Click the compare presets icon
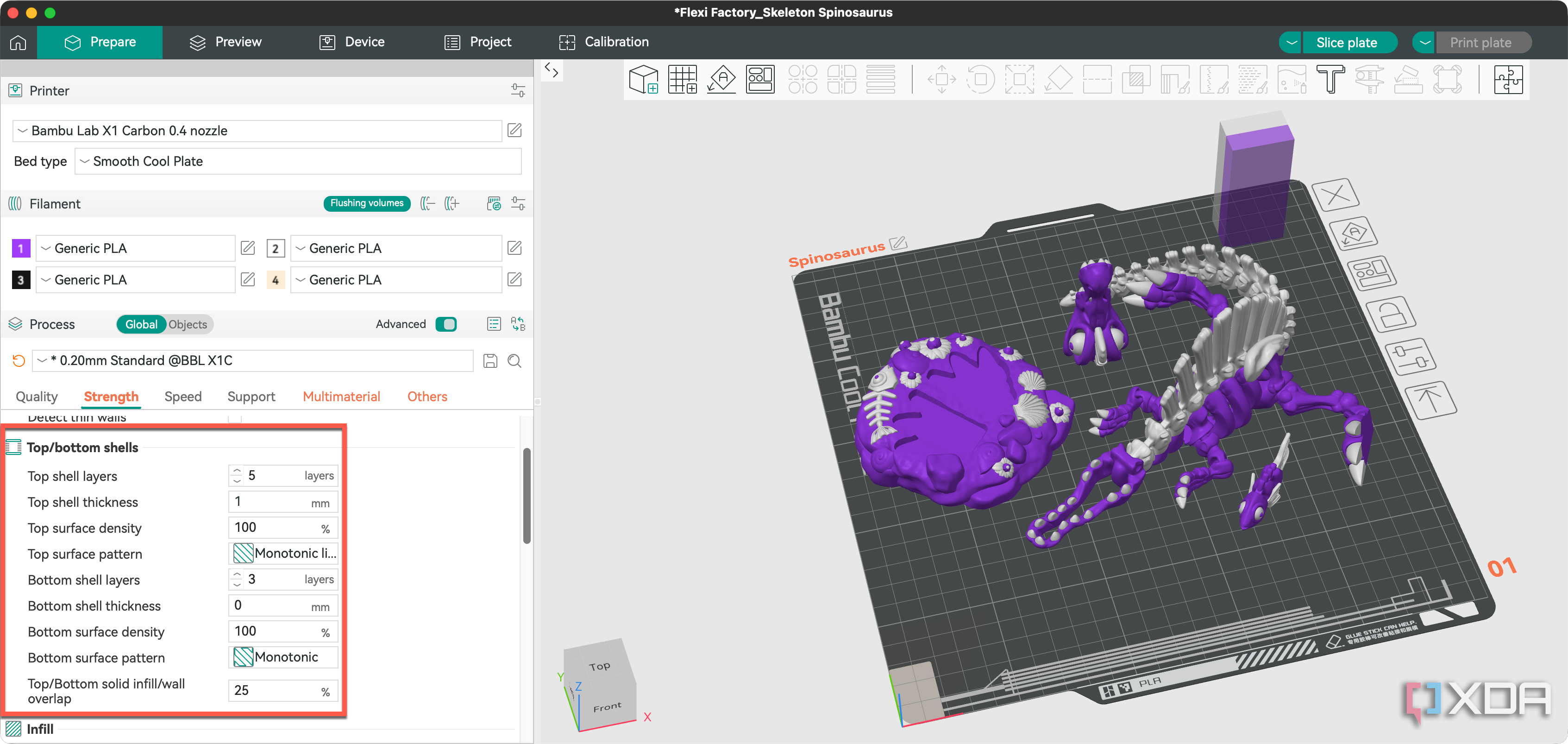 click(x=518, y=324)
